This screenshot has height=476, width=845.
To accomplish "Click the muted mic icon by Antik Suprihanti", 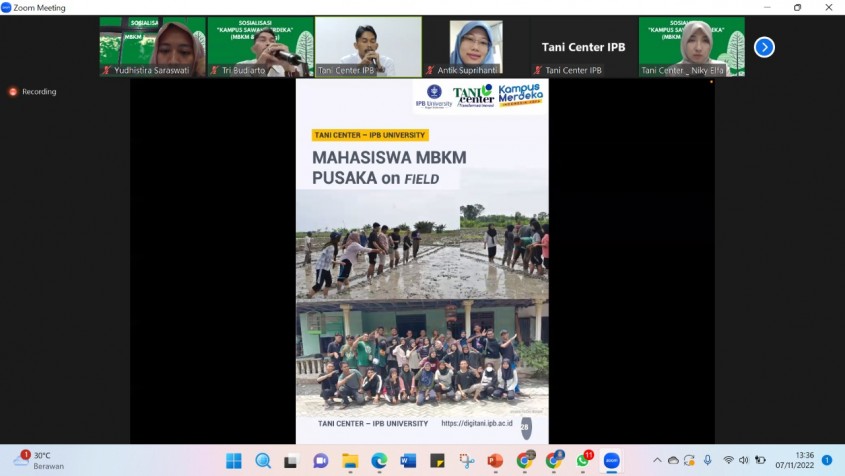I will 430,70.
